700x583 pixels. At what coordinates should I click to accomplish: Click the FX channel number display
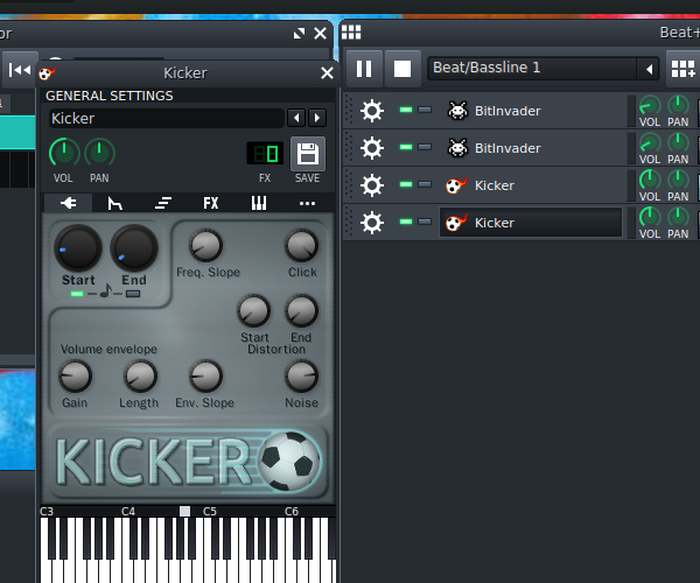tap(265, 154)
